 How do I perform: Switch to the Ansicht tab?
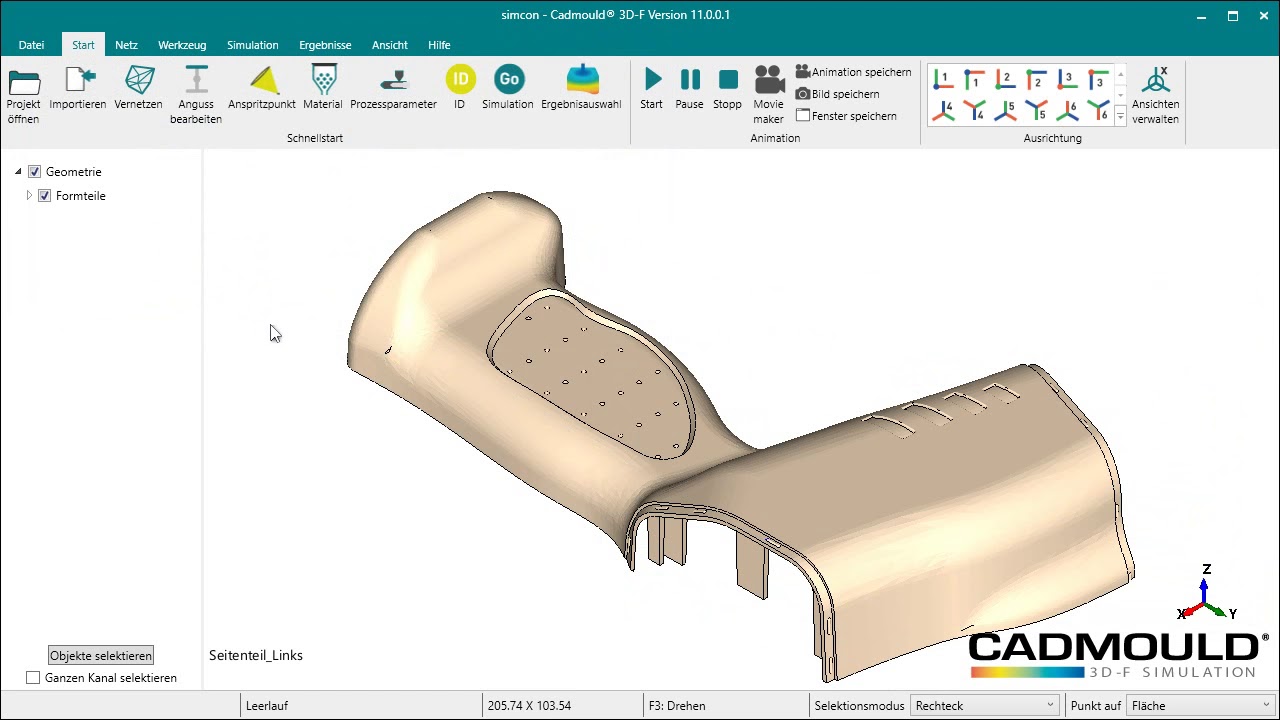[x=390, y=45]
